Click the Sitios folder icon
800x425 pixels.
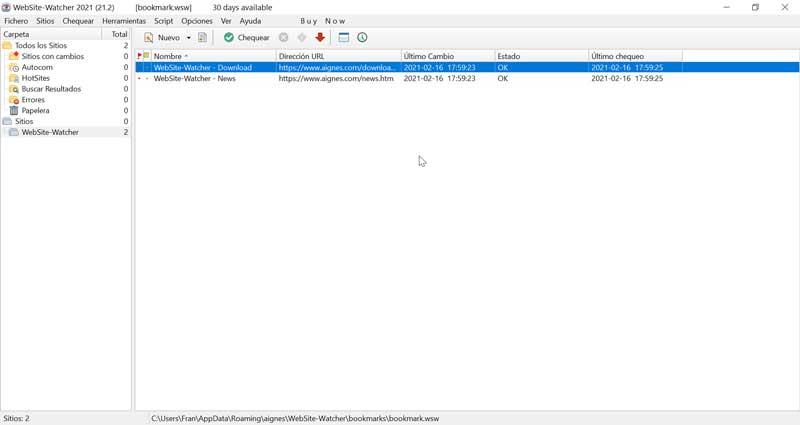point(7,121)
